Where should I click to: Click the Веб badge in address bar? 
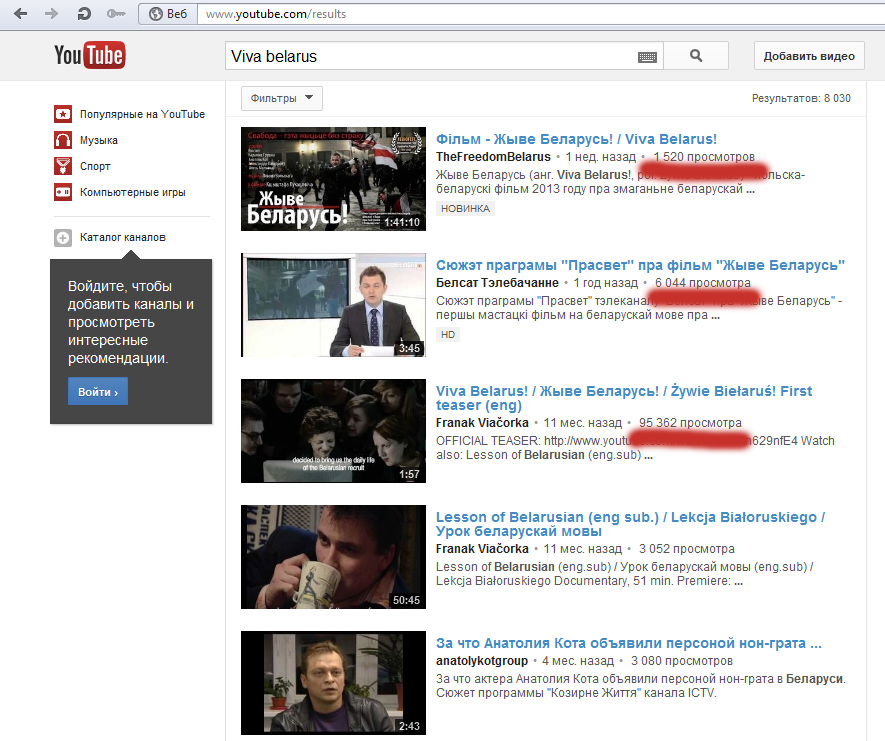click(166, 14)
